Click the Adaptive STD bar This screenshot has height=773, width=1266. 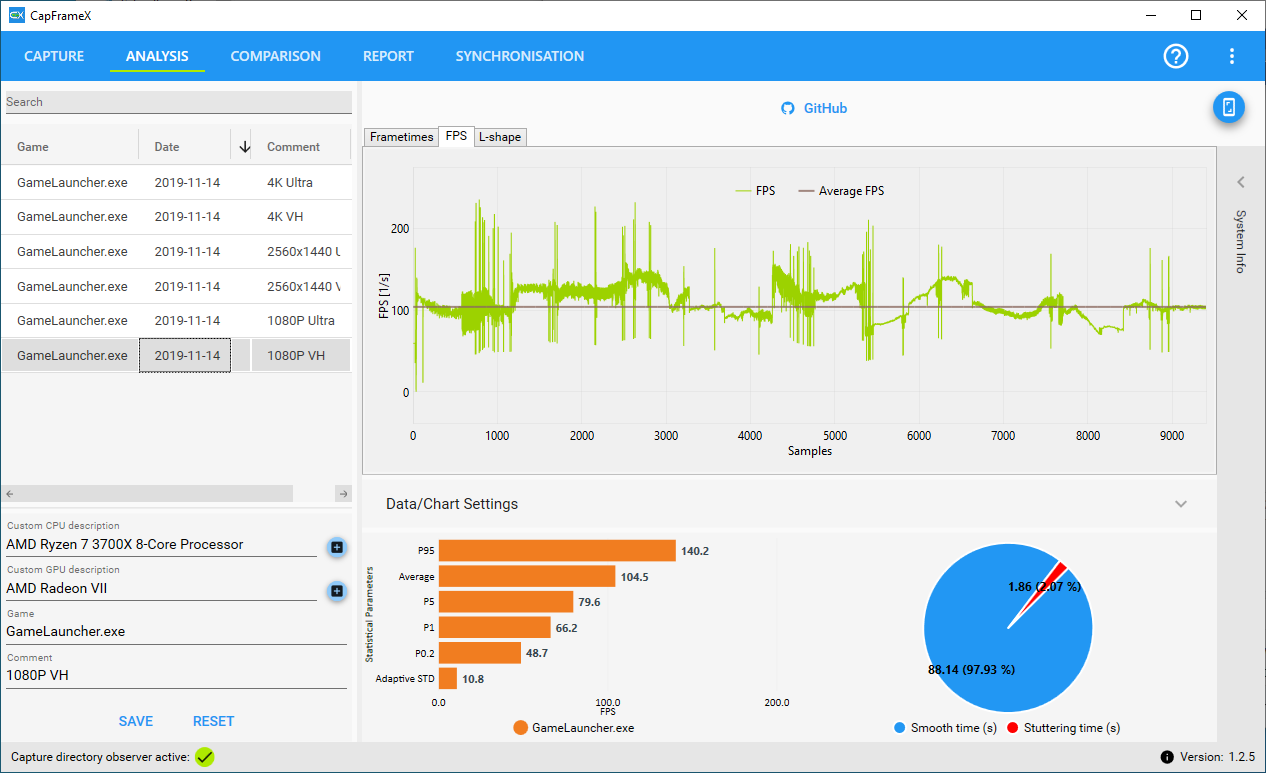448,679
